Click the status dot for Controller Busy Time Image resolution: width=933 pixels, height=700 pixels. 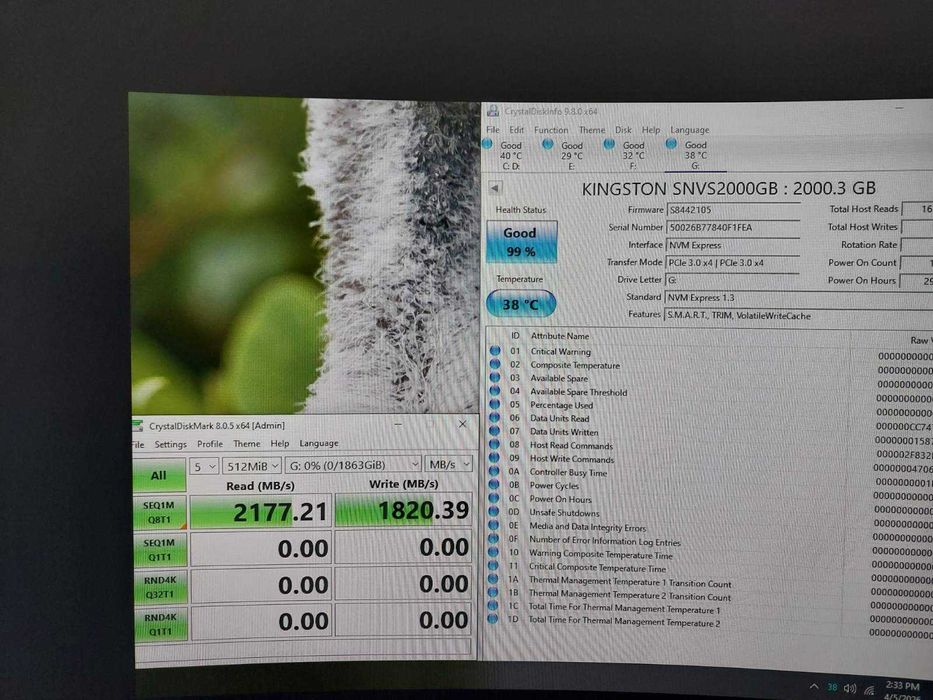[x=494, y=471]
